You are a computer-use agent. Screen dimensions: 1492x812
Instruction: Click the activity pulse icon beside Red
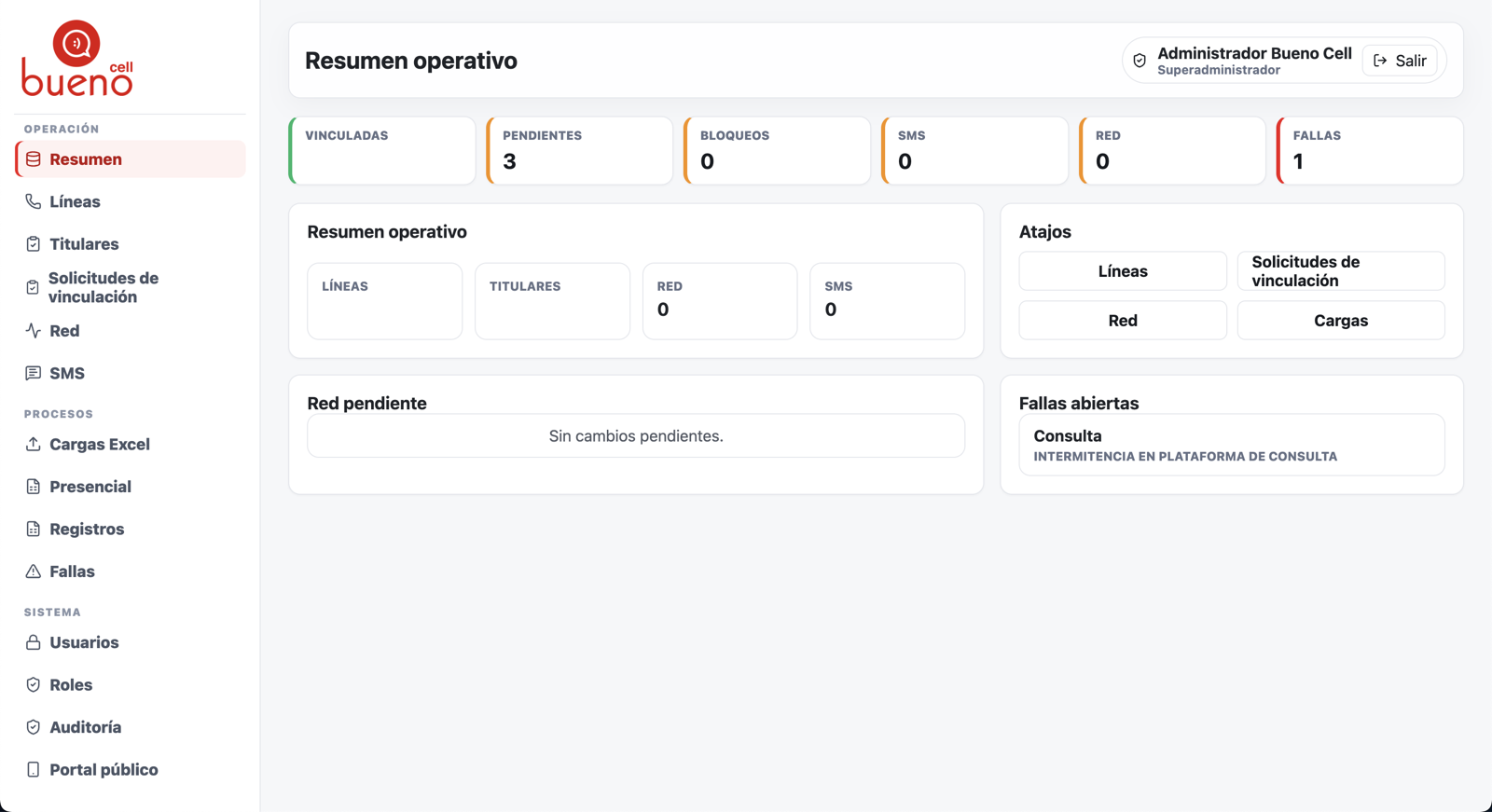coord(34,331)
